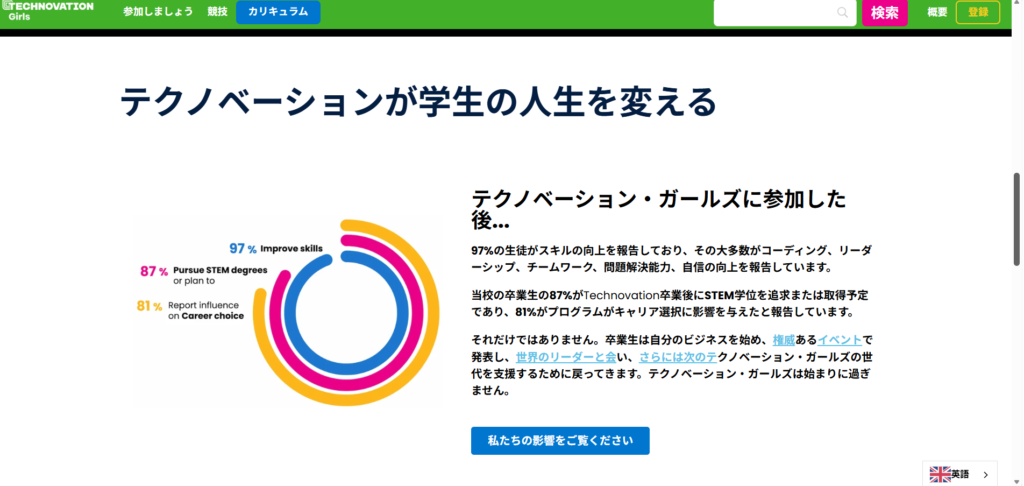
Task: Open the 参加しましょう menu item
Action: (x=158, y=12)
